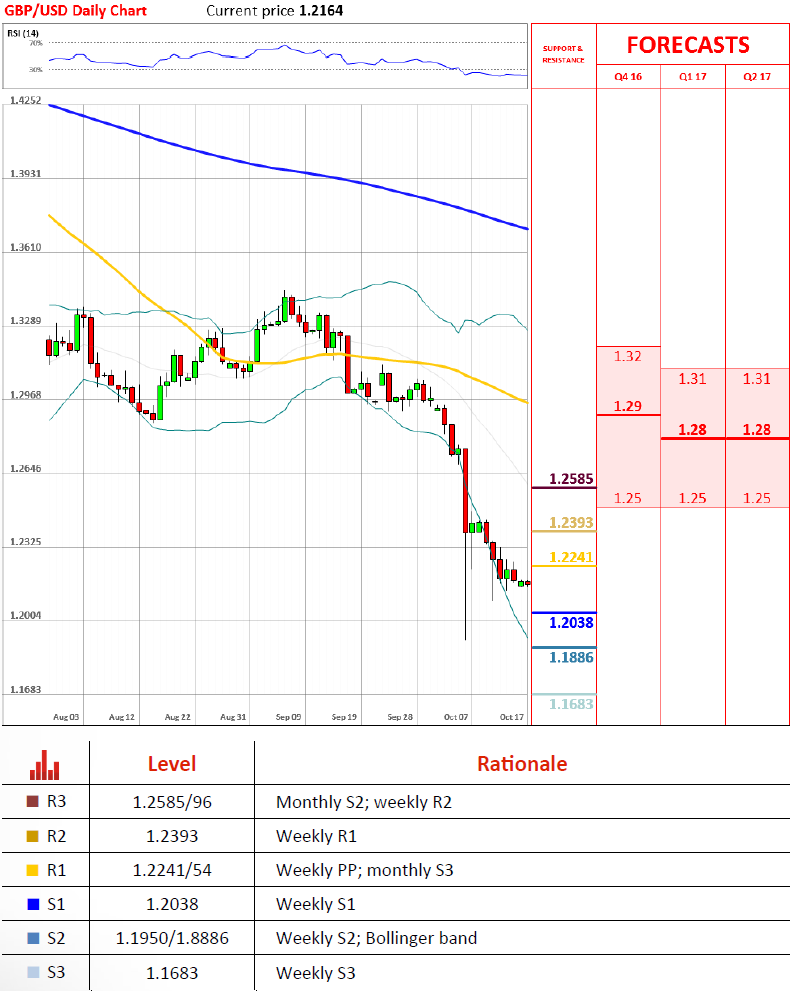Select the R1 yellow color swatch

point(33,870)
